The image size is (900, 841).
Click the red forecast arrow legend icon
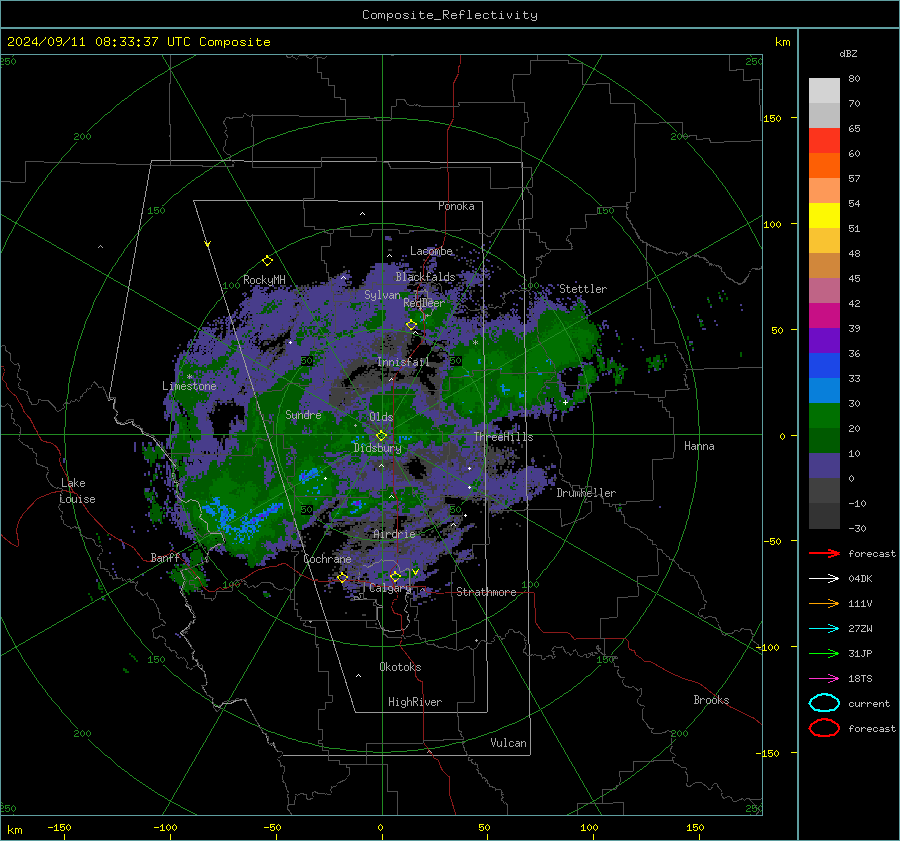click(x=824, y=553)
